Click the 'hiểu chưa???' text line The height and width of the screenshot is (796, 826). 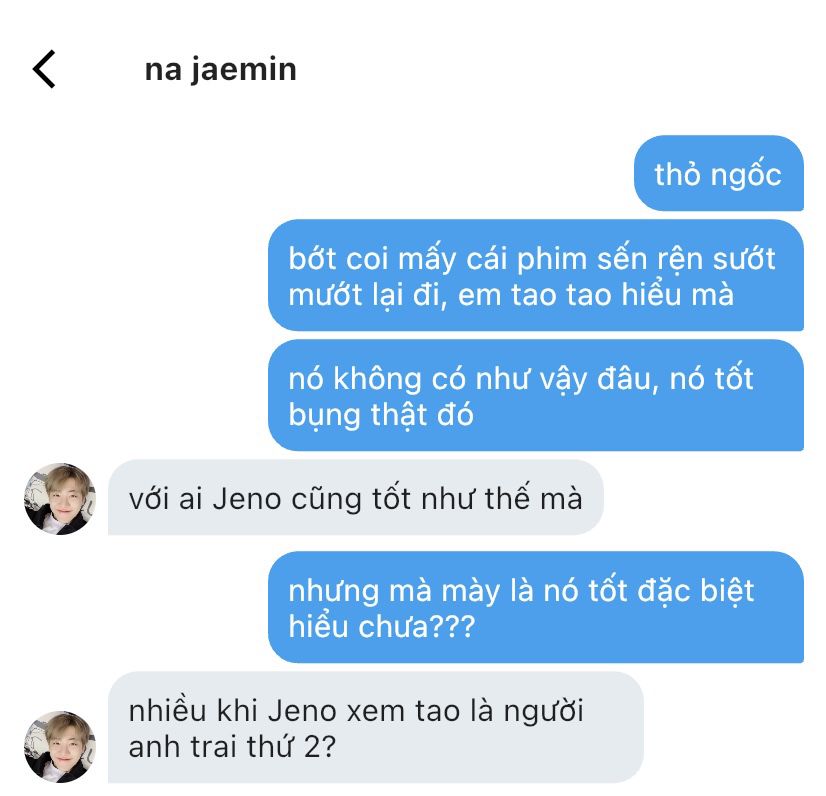[x=381, y=627]
